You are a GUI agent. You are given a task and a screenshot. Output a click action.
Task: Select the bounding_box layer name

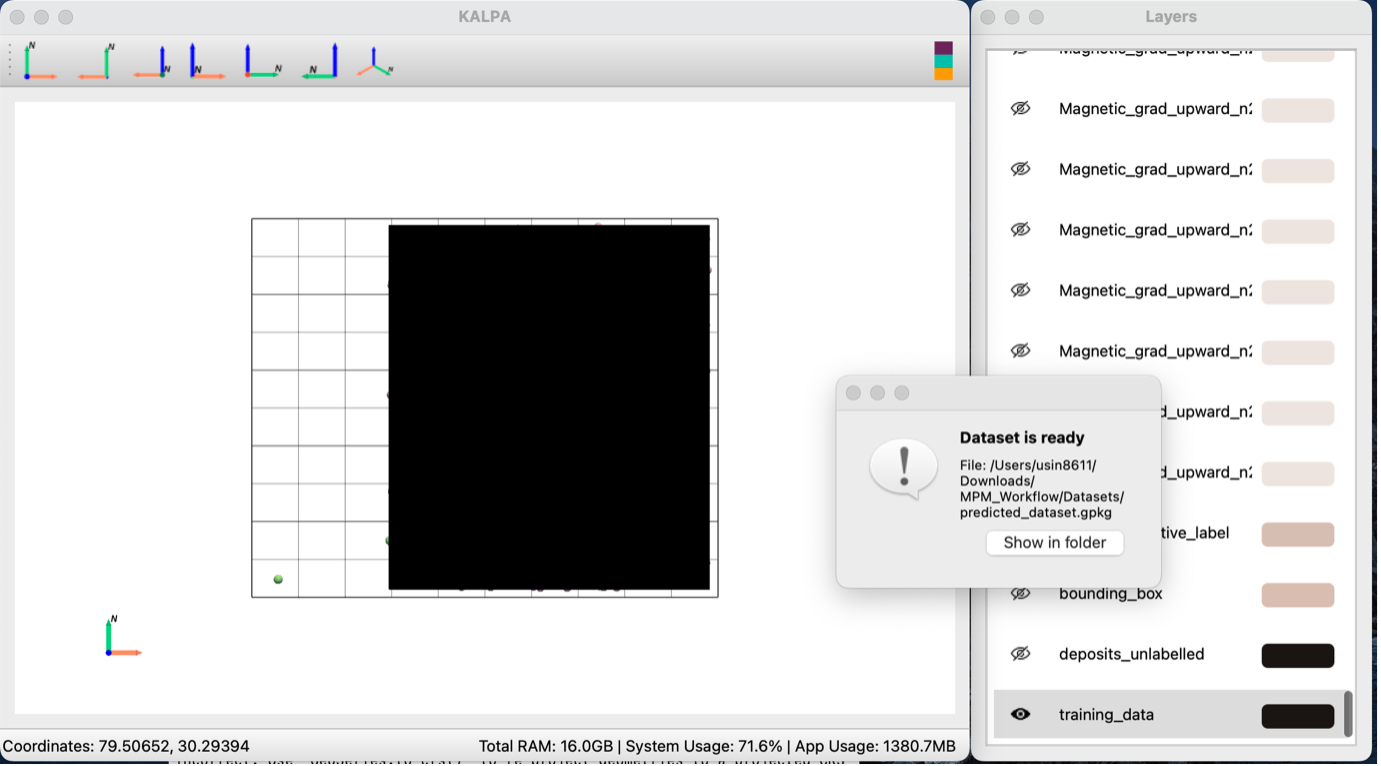pyautogui.click(x=1110, y=594)
